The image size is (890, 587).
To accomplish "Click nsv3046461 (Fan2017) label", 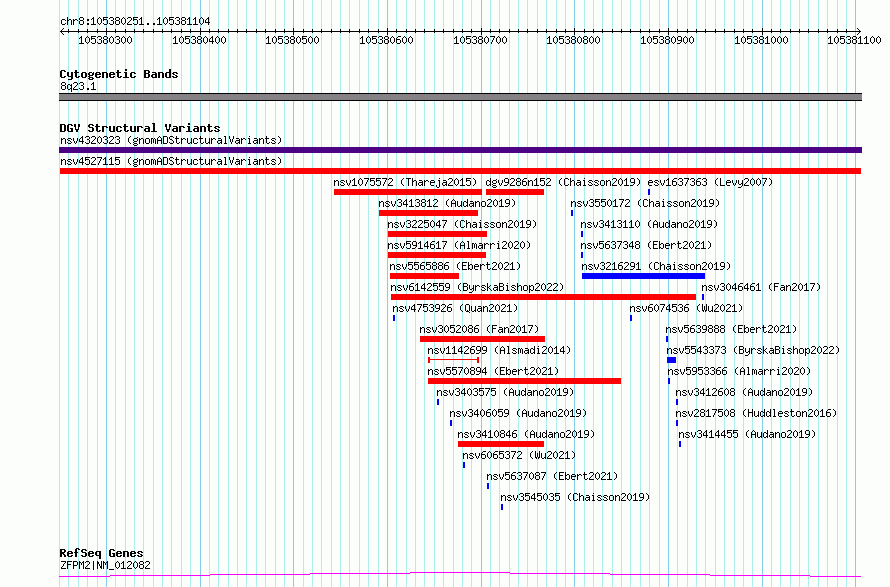I will click(761, 287).
